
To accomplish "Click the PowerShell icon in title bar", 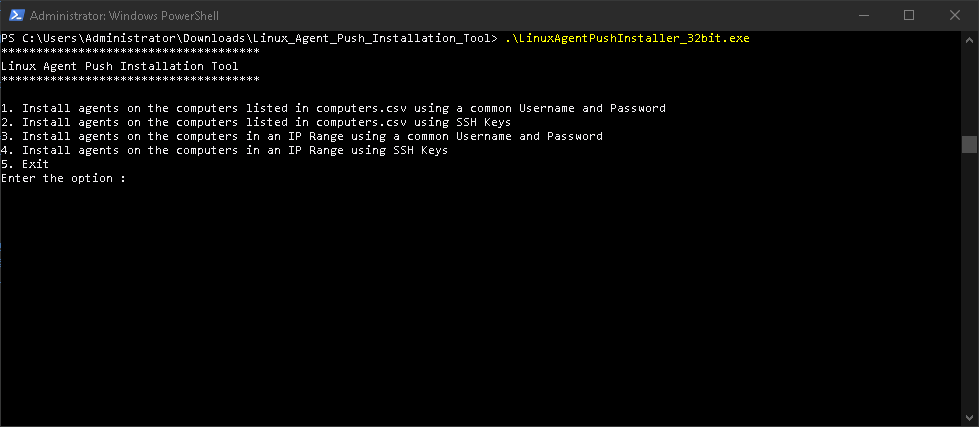I will tap(14, 15).
